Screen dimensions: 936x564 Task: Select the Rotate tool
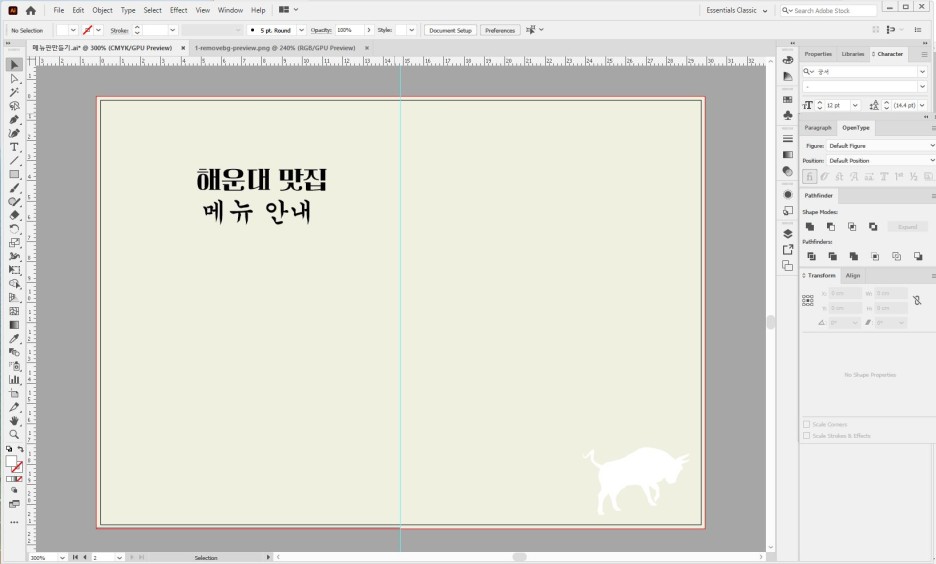14,229
